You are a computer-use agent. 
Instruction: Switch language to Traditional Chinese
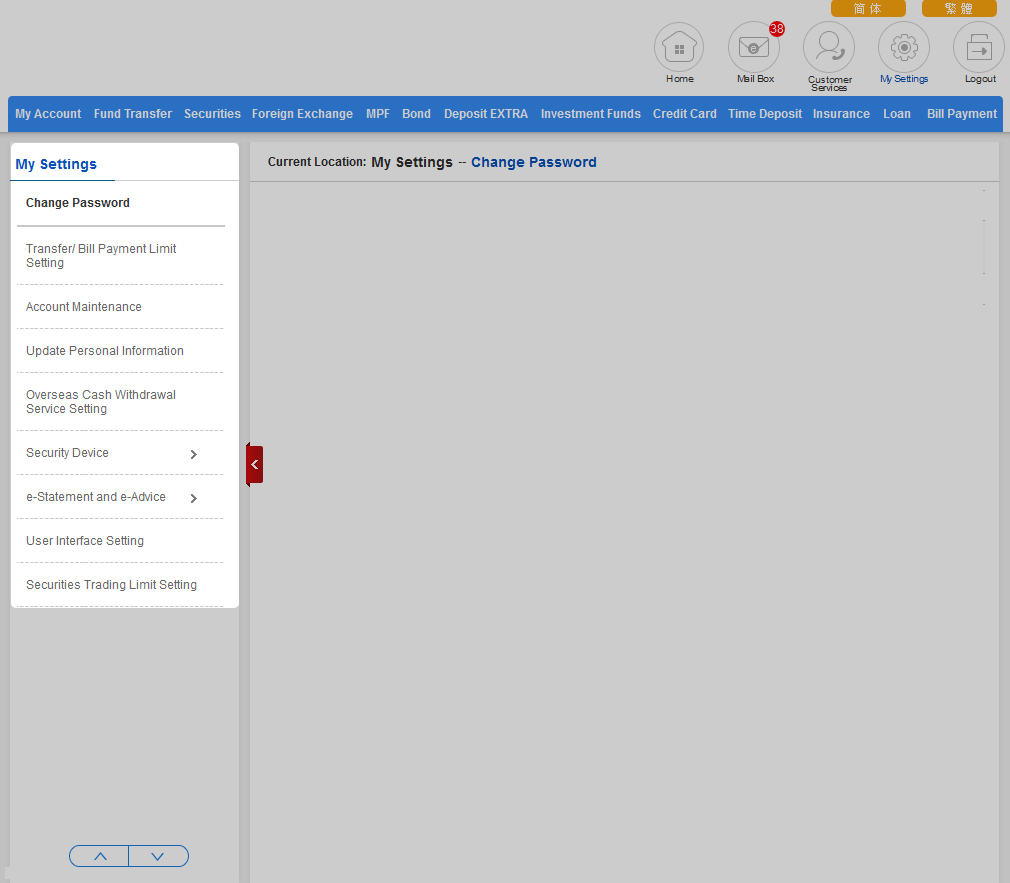[x=958, y=8]
